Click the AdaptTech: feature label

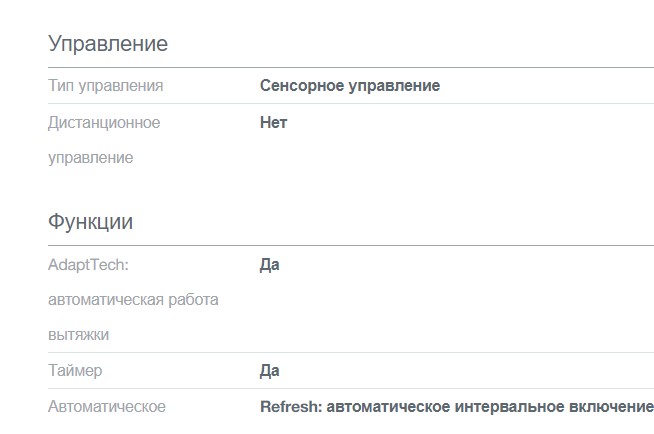89,265
